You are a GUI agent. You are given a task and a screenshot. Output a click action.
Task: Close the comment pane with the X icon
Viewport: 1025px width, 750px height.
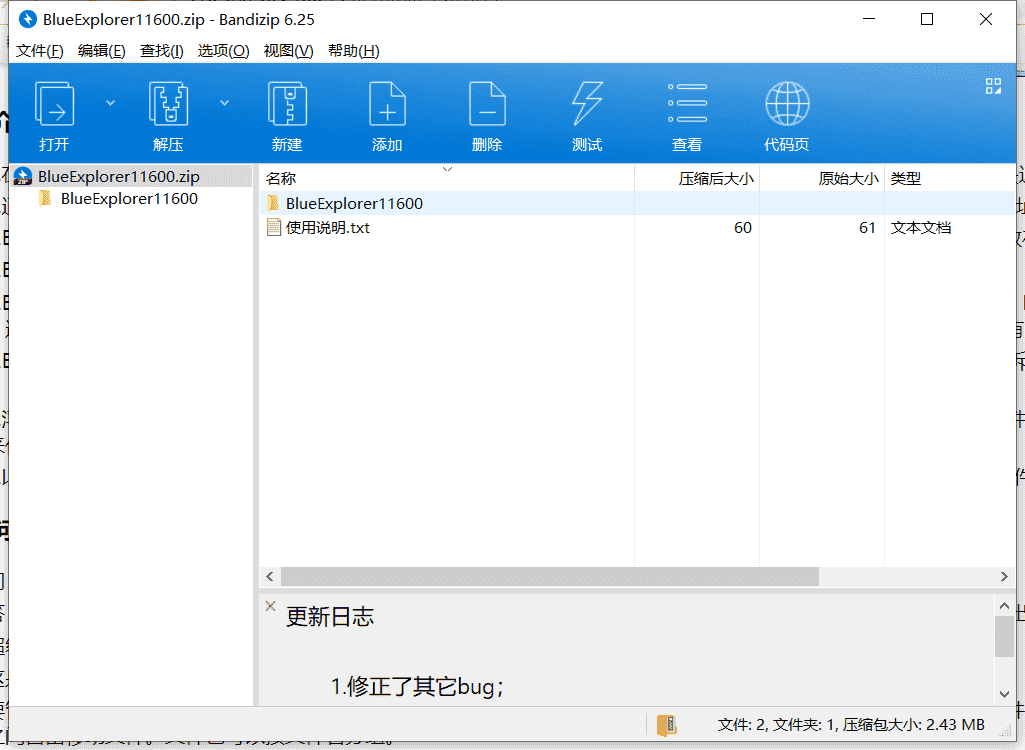pyautogui.click(x=271, y=606)
